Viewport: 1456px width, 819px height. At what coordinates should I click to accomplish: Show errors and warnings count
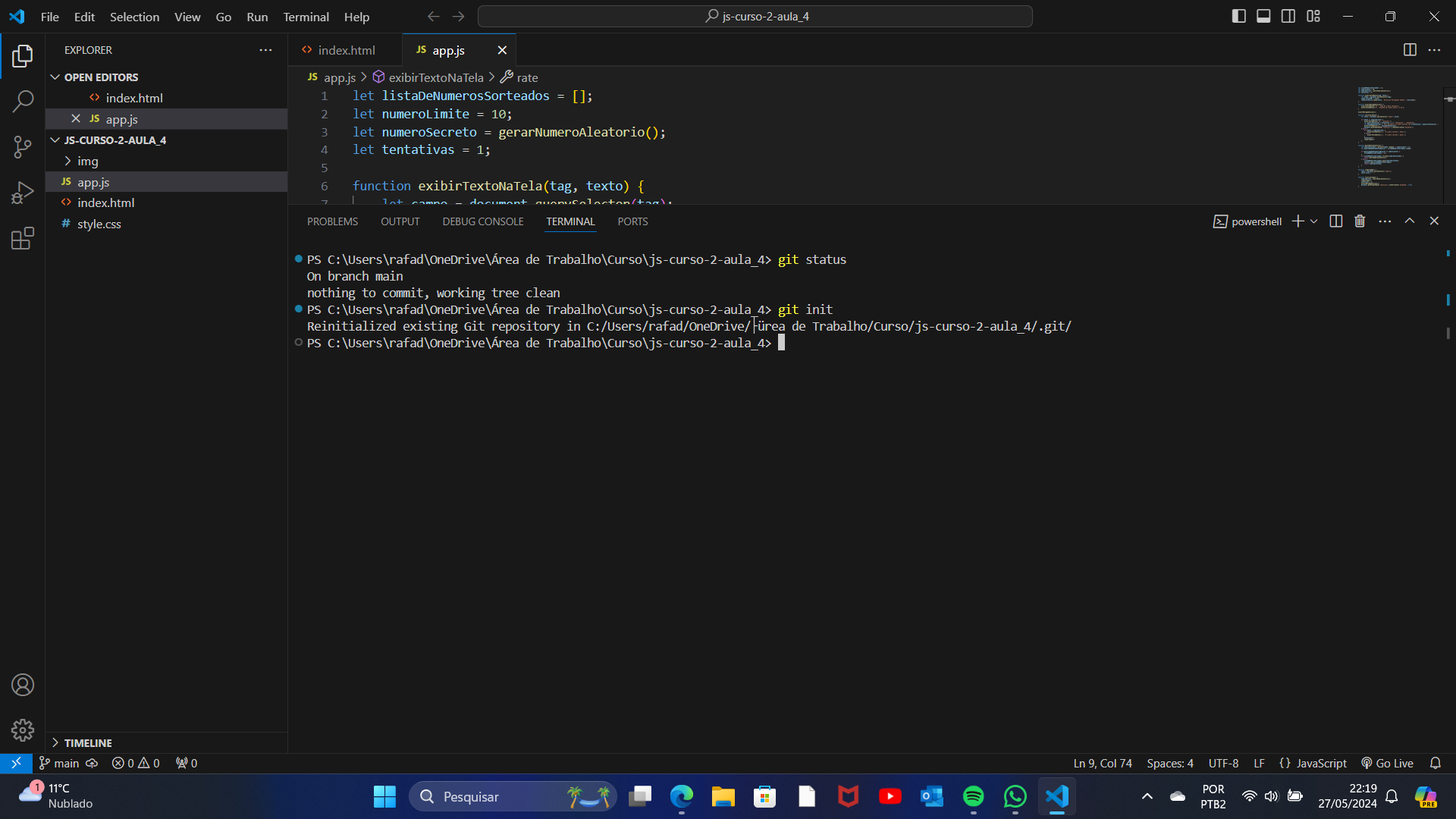136,763
